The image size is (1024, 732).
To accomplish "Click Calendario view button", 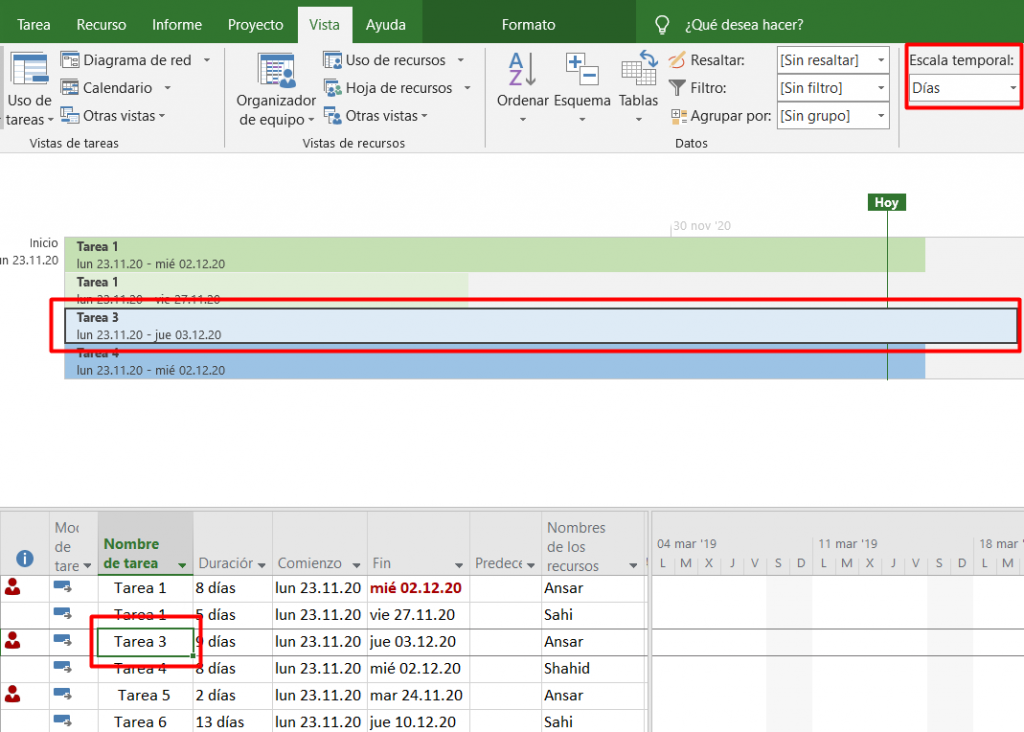I will tap(117, 88).
